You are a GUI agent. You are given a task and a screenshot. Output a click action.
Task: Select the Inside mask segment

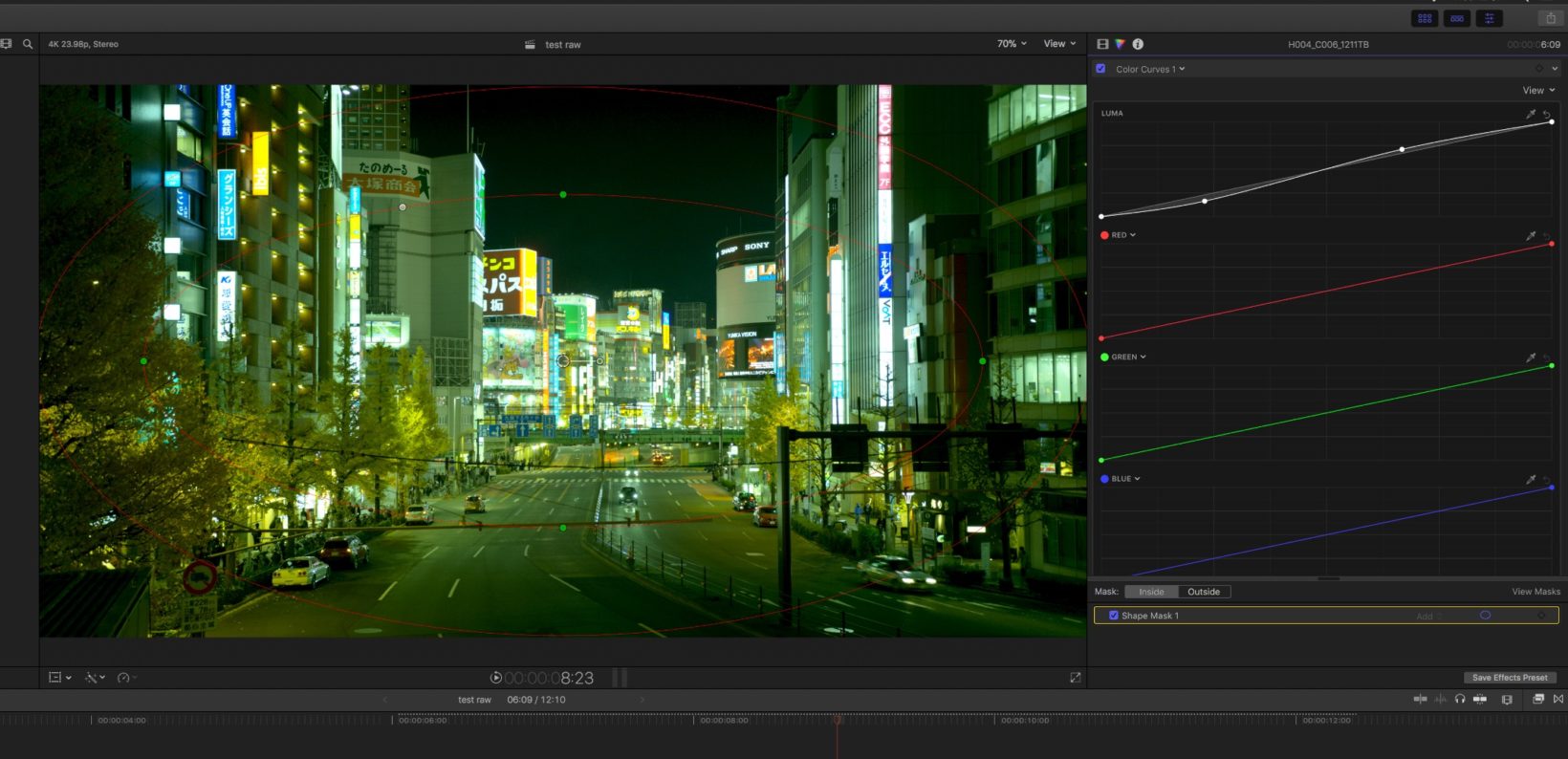pos(1151,592)
